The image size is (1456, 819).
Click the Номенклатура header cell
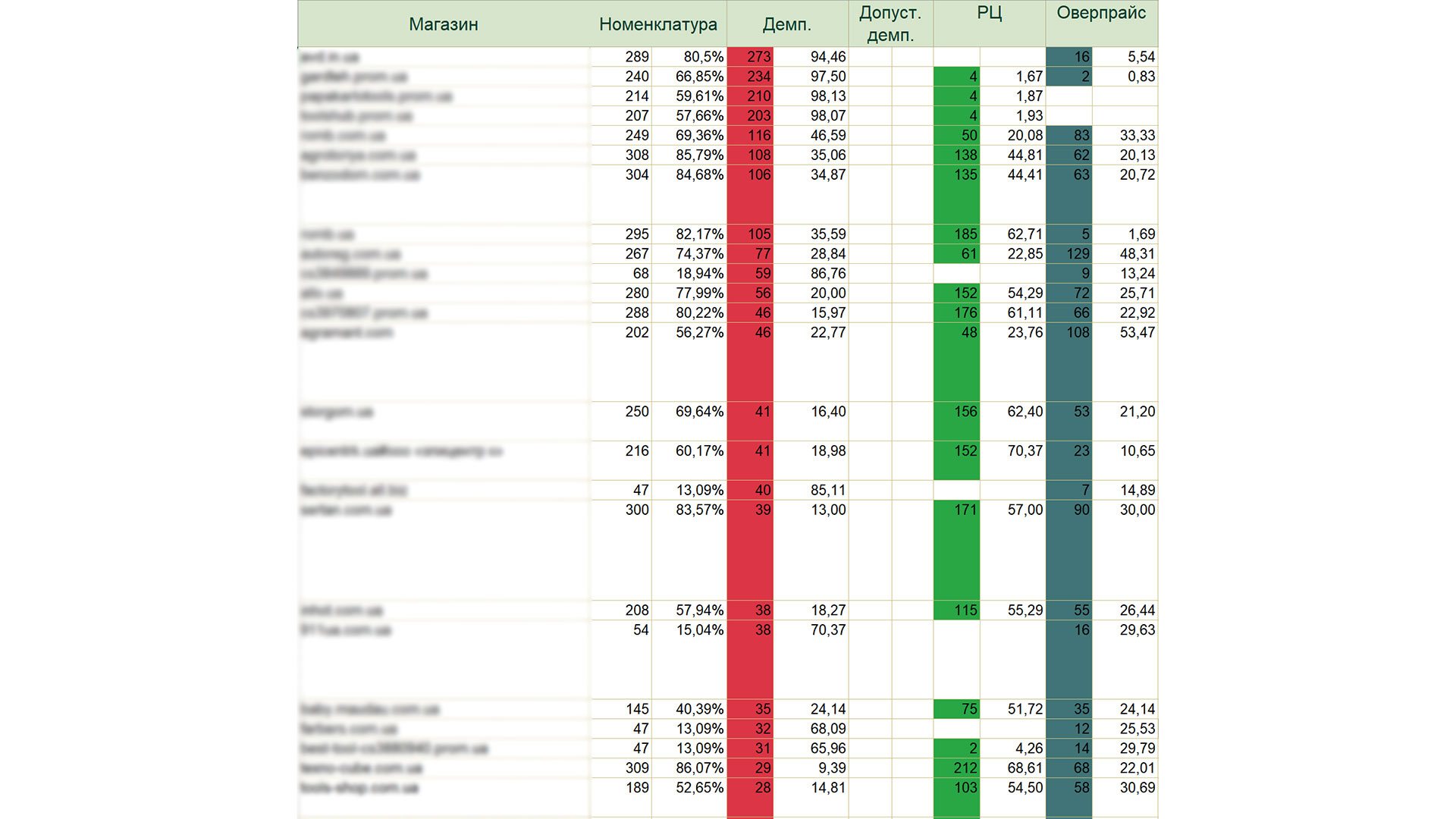pyautogui.click(x=658, y=24)
